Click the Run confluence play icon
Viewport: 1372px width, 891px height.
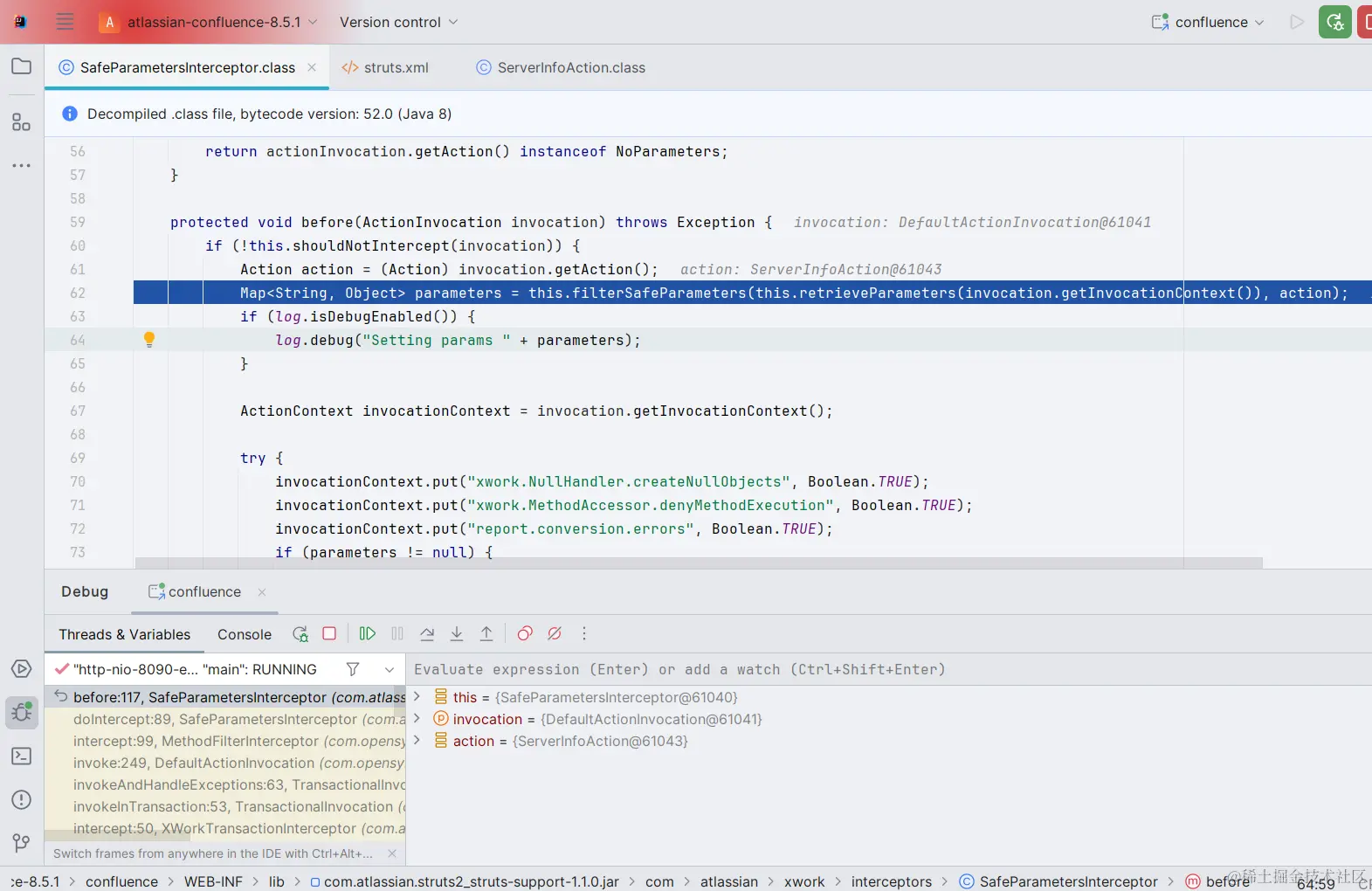coord(1297,22)
